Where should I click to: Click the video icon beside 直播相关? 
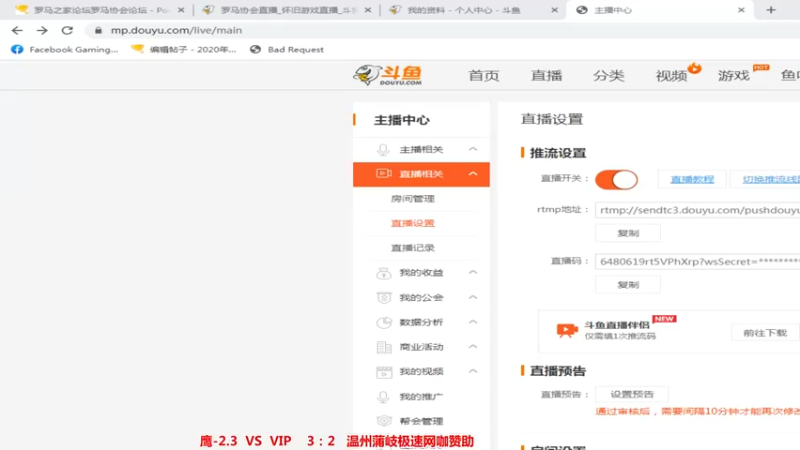click(384, 173)
